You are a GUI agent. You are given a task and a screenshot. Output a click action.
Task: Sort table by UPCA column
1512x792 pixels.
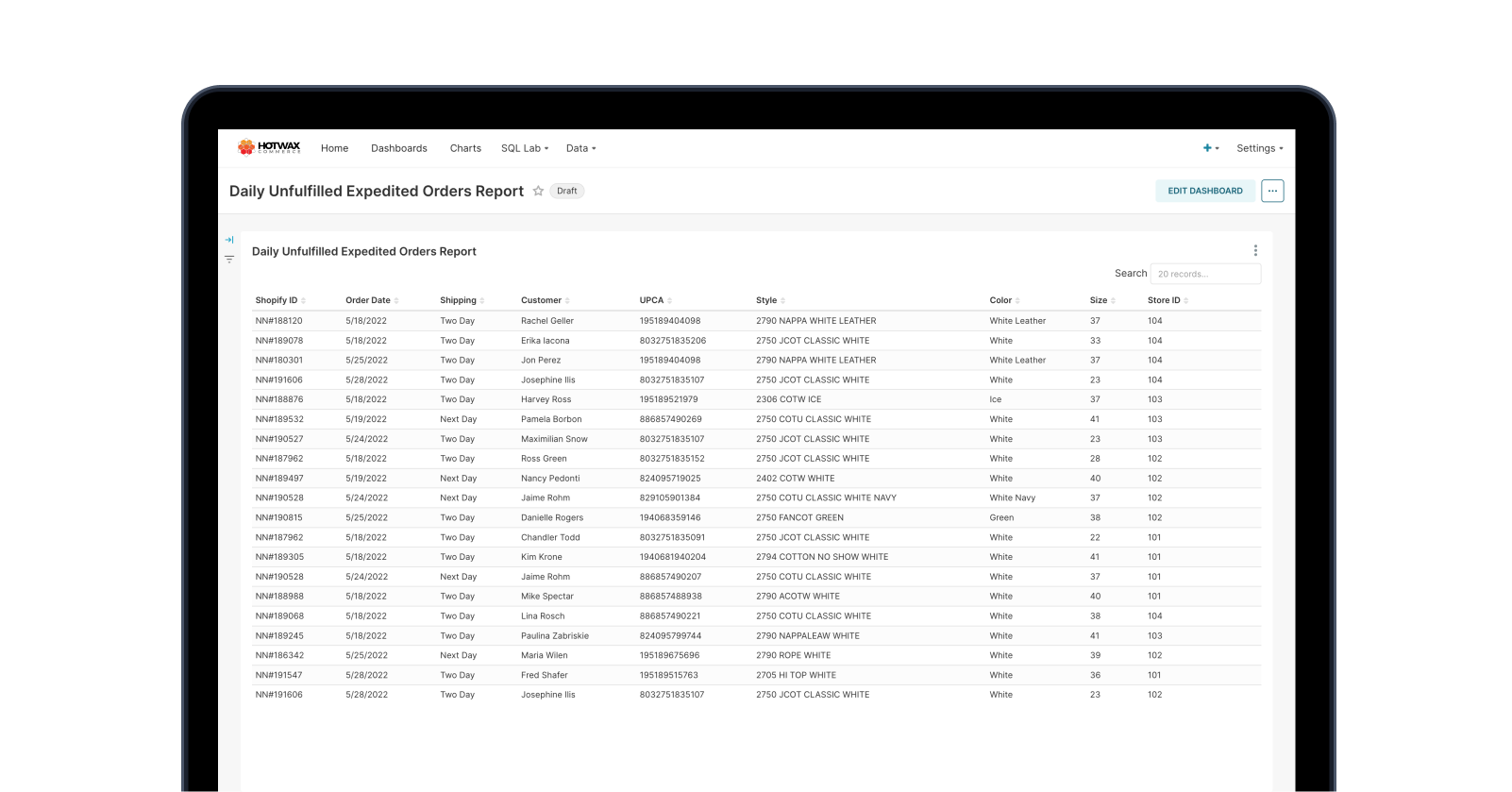655,300
